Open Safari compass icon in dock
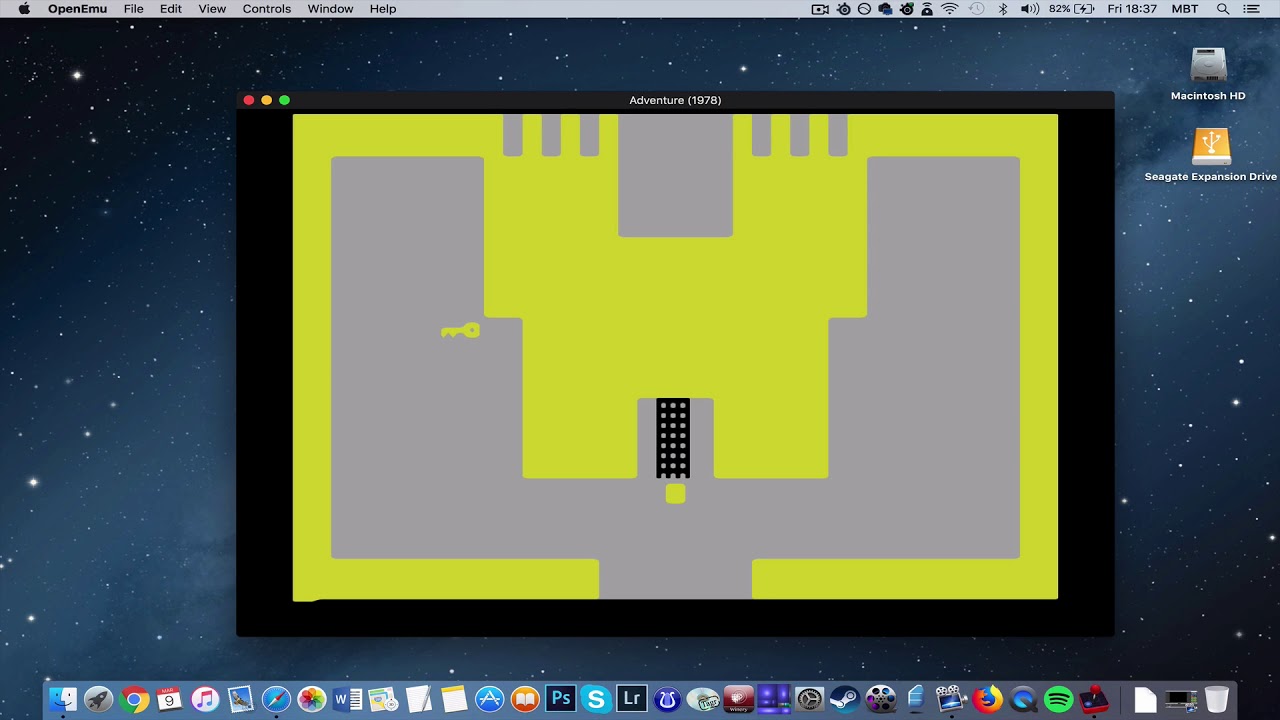The image size is (1280, 720). pyautogui.click(x=276, y=698)
